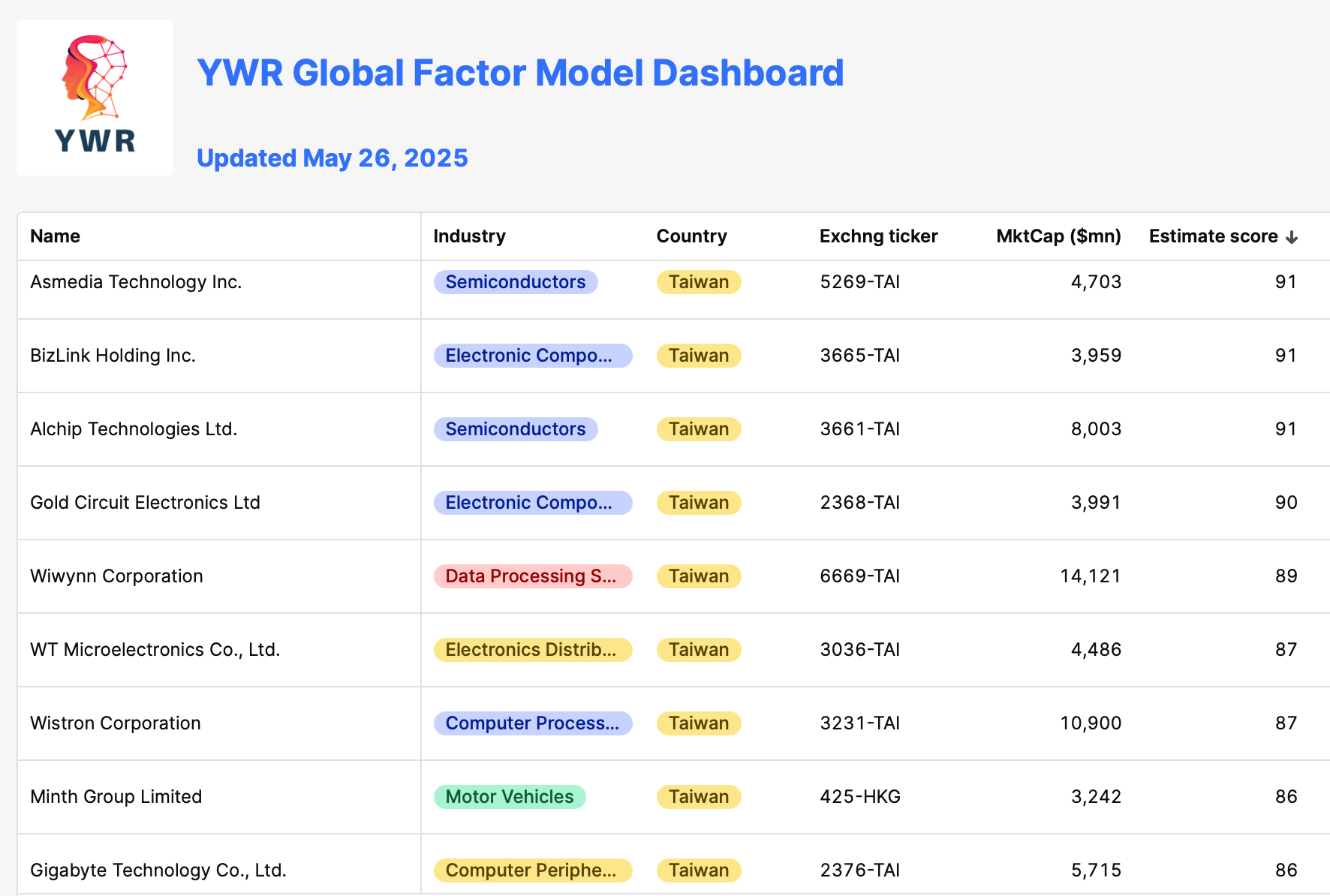1330x896 pixels.
Task: Click ticker 2368-TAI
Action: (x=860, y=503)
